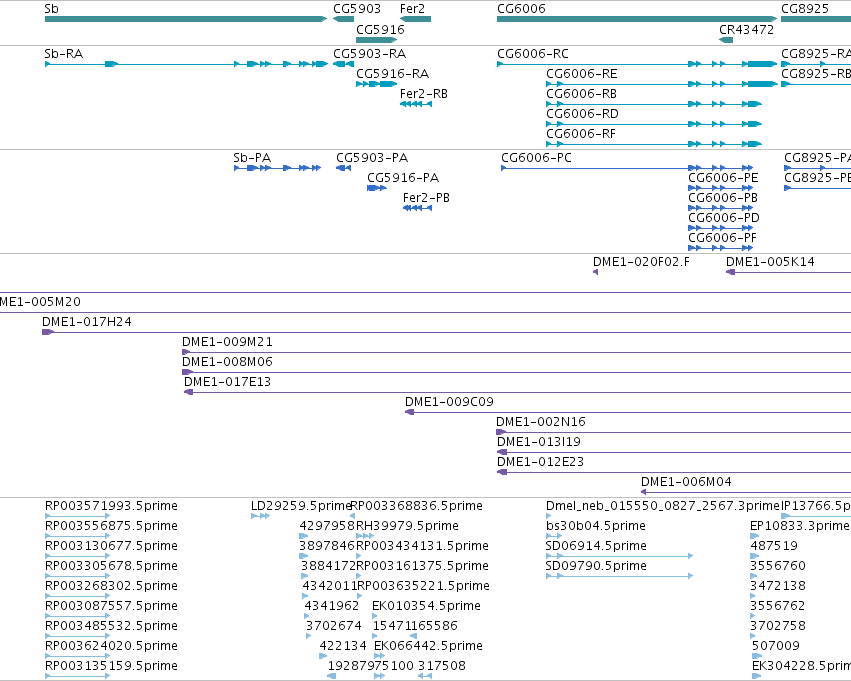This screenshot has height=681, width=851.
Task: Select the CG6006-PE coding sequence label
Action: pyautogui.click(x=723, y=178)
